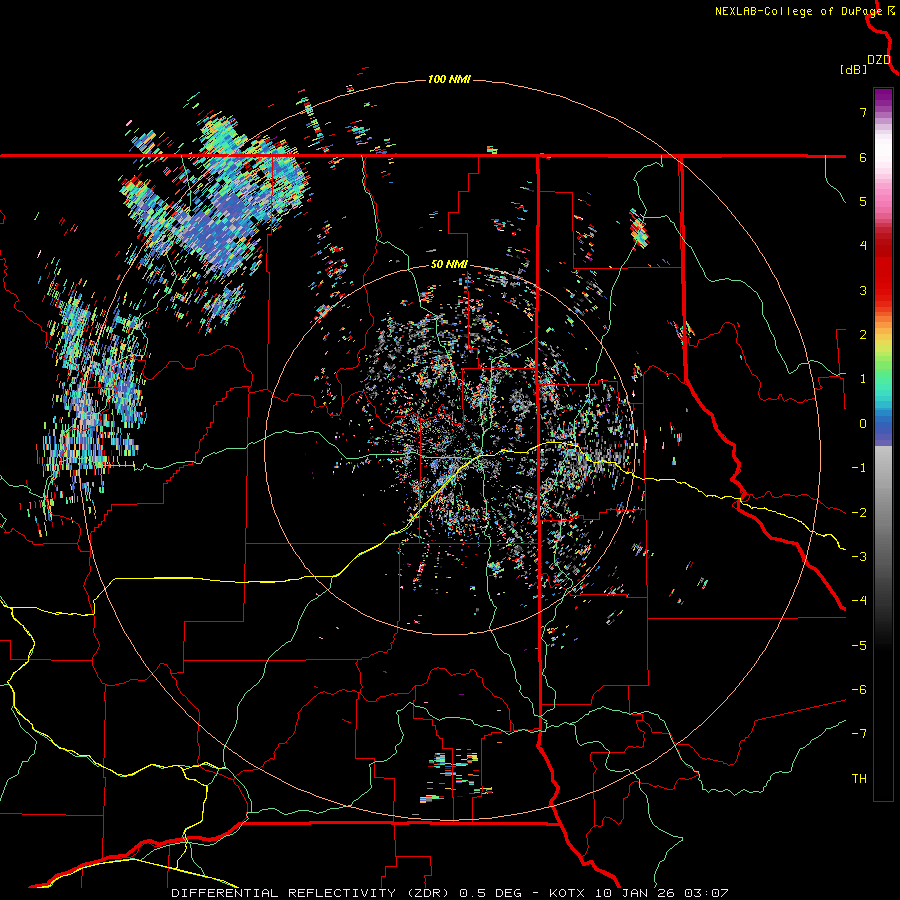Click the 1 value on the dB scale
This screenshot has width=900, height=900.
(863, 379)
